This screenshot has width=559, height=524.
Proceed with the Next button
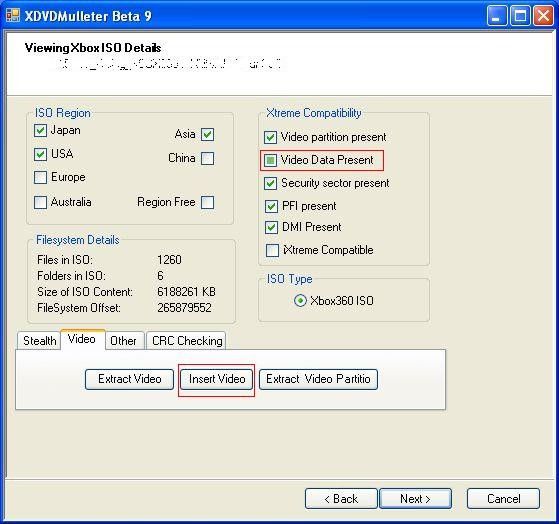[415, 498]
